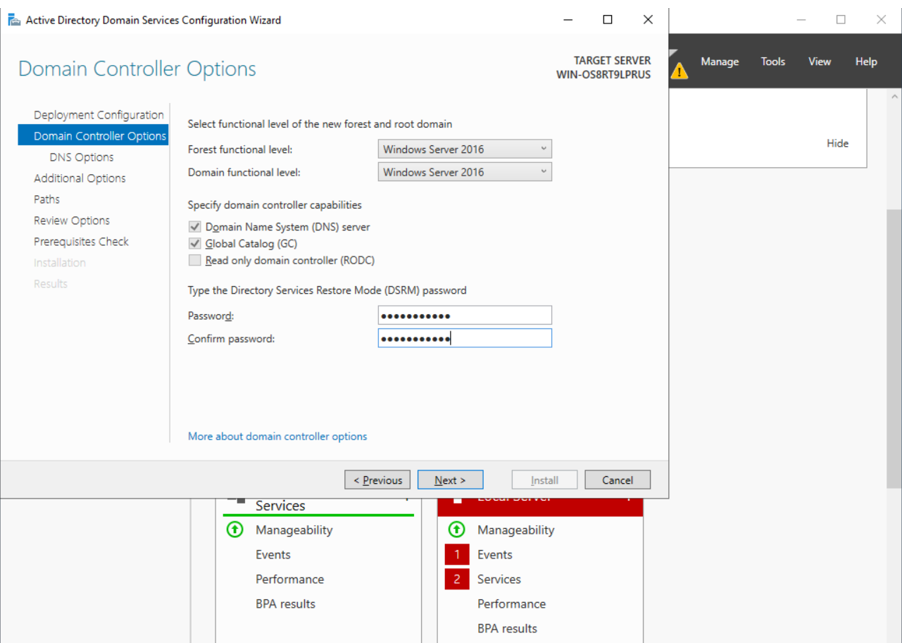Click the wizard title bar app icon
Screen dimensions: 902x643
(x=13, y=20)
